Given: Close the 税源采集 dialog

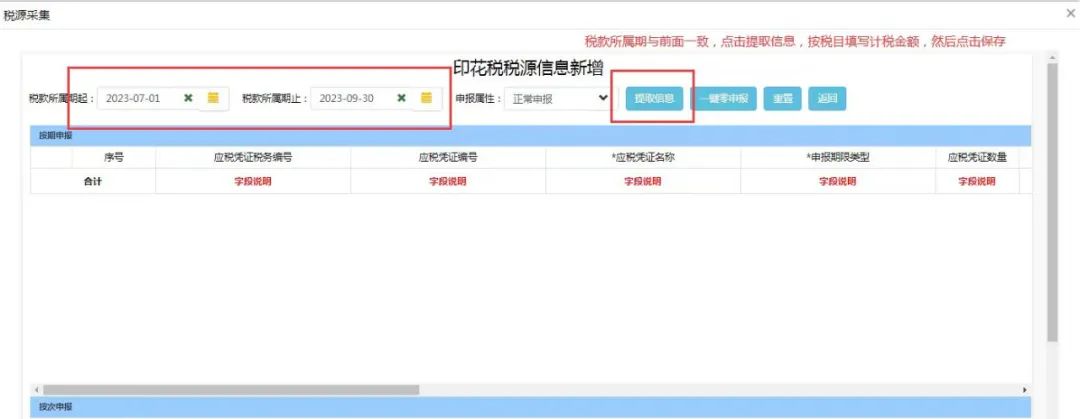Looking at the screenshot, I should click(x=1070, y=13).
